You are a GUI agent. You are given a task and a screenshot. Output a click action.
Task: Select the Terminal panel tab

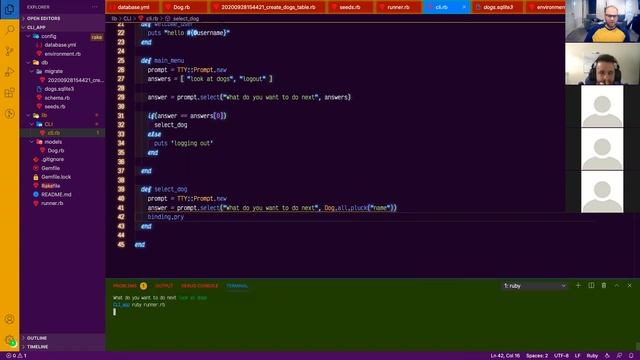tap(237, 286)
